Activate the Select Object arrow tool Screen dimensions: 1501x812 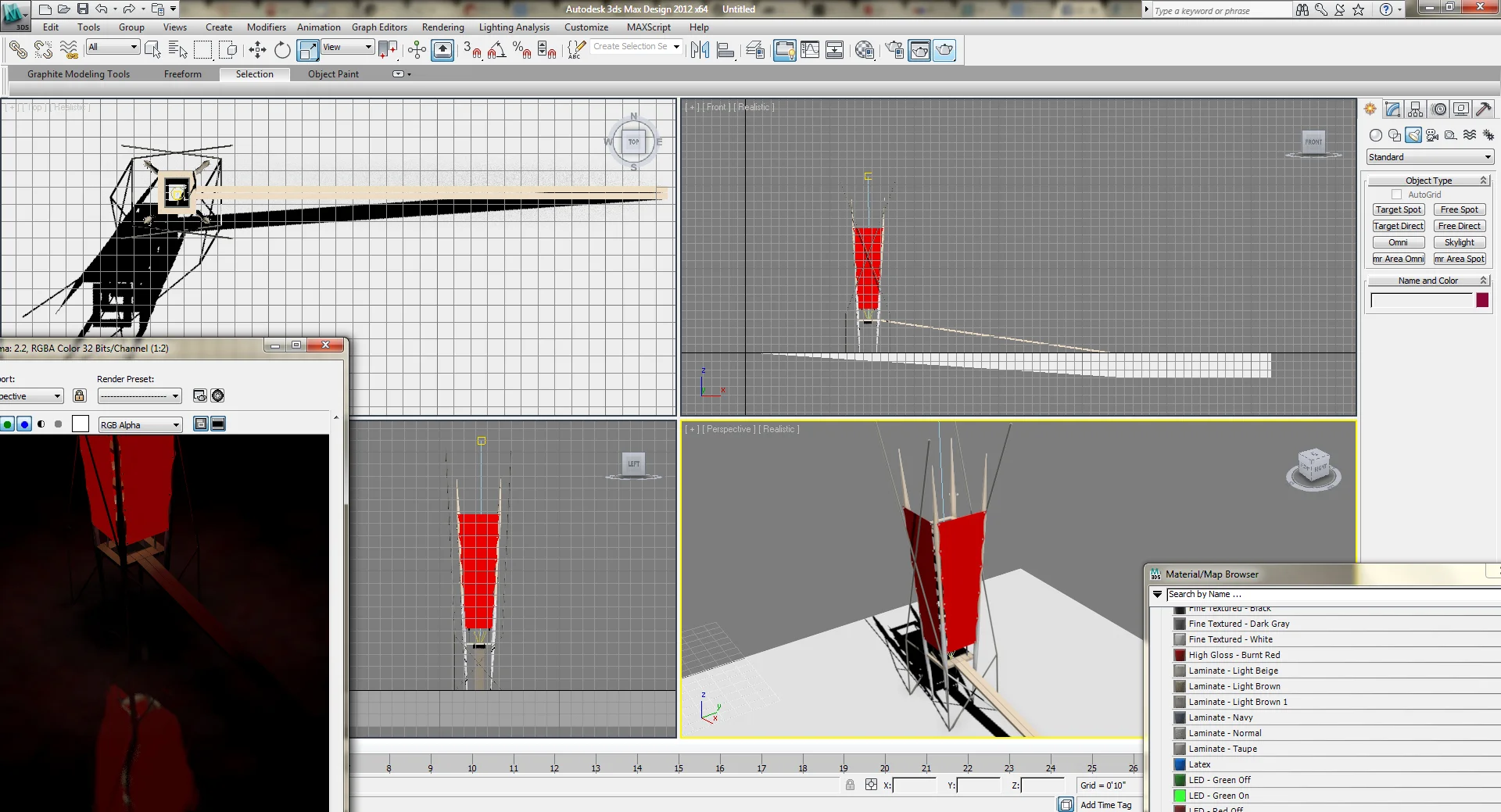pyautogui.click(x=153, y=50)
